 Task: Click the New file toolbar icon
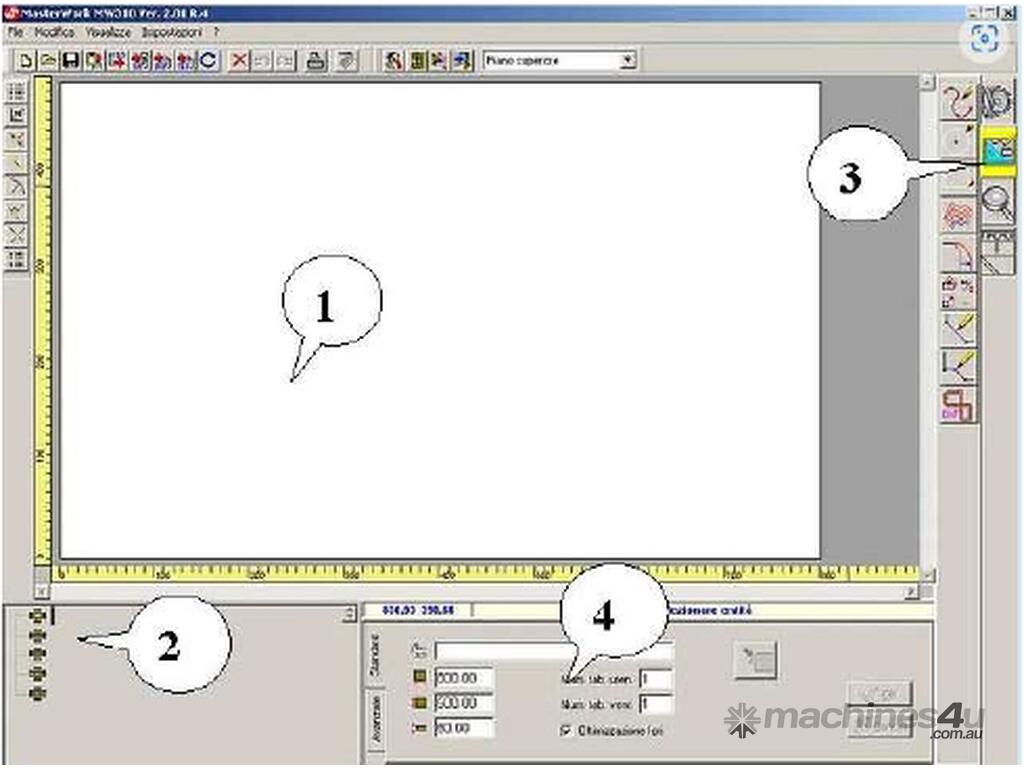coord(26,61)
